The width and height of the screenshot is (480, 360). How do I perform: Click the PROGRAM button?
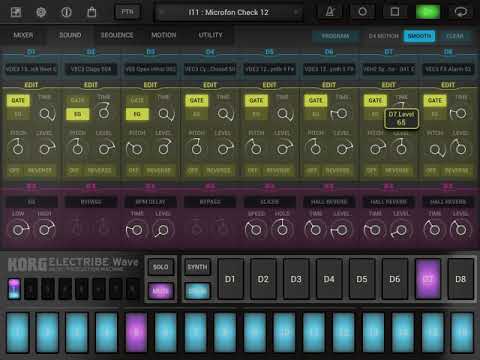coord(335,36)
